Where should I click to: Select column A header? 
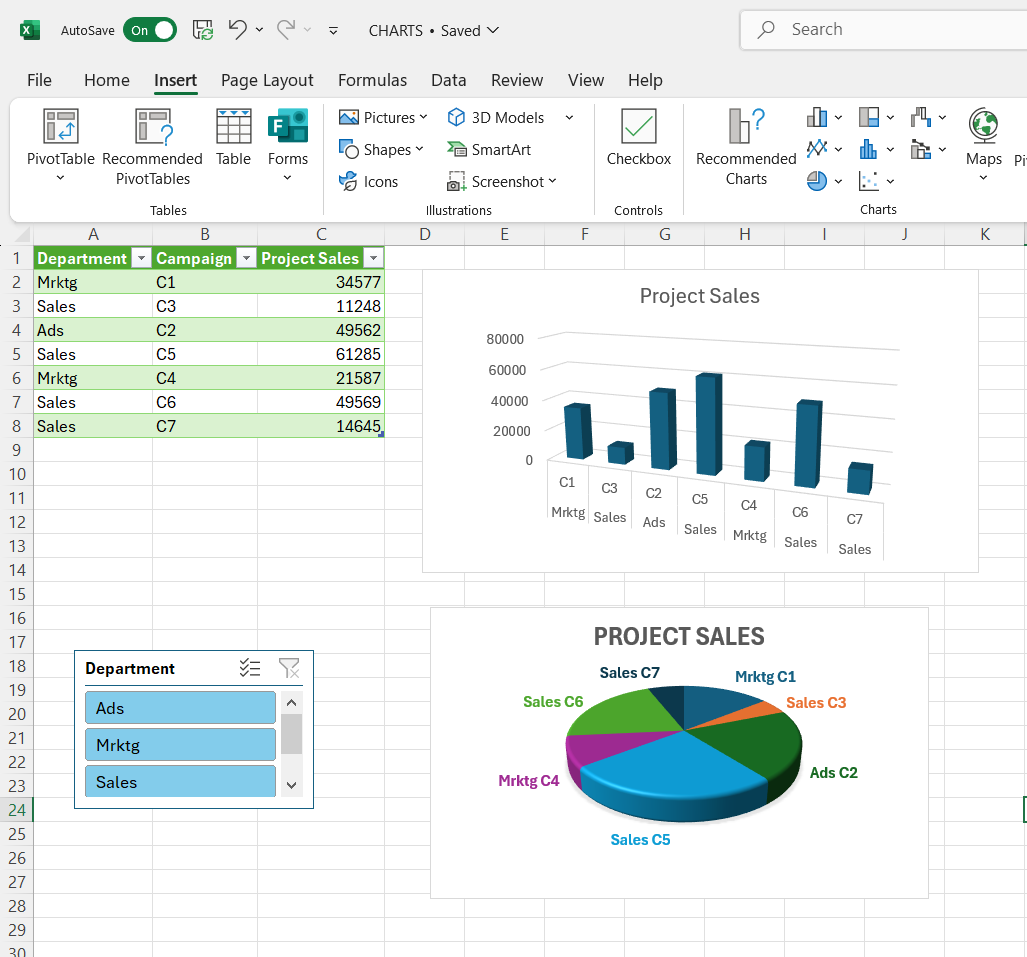[x=93, y=234]
